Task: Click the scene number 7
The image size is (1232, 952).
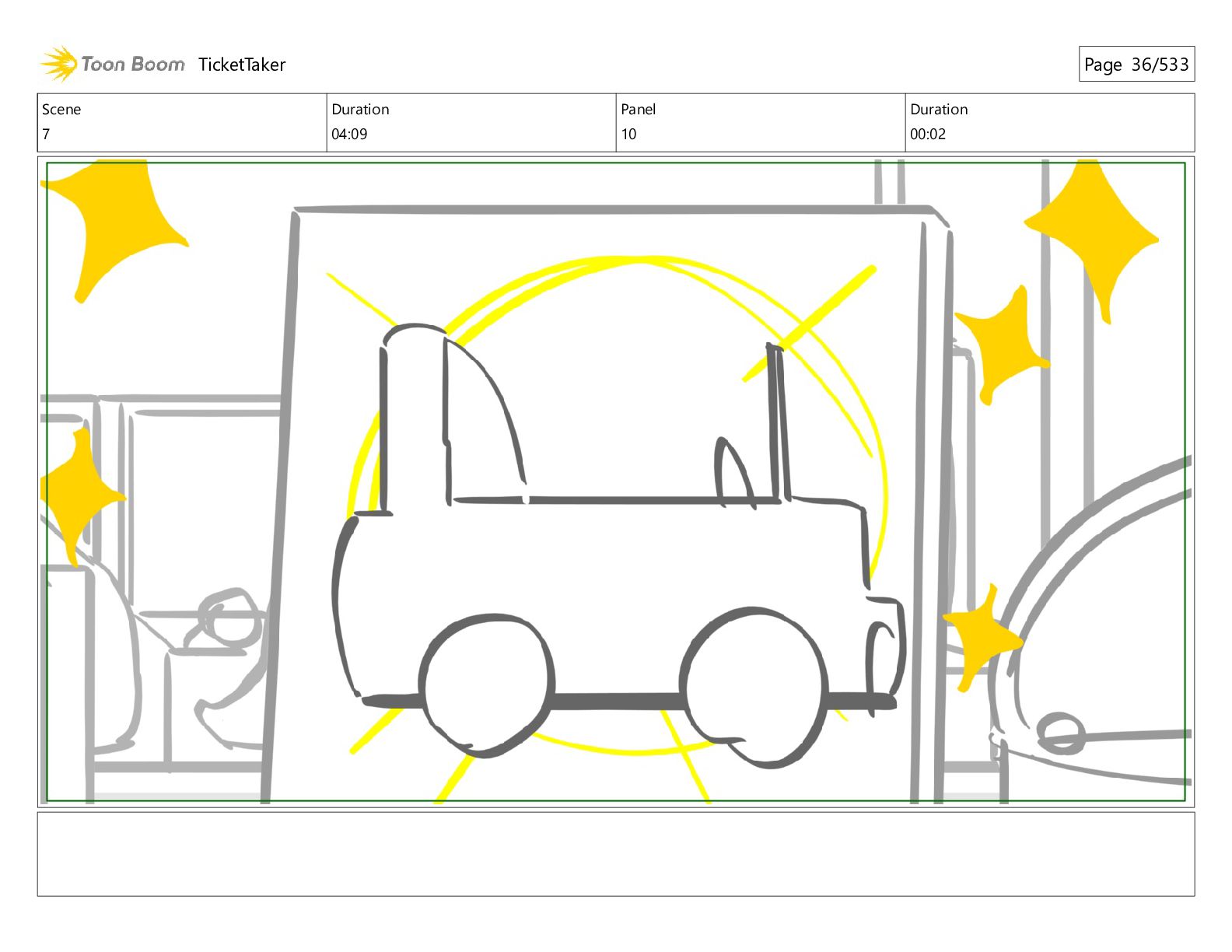Action: click(x=46, y=134)
